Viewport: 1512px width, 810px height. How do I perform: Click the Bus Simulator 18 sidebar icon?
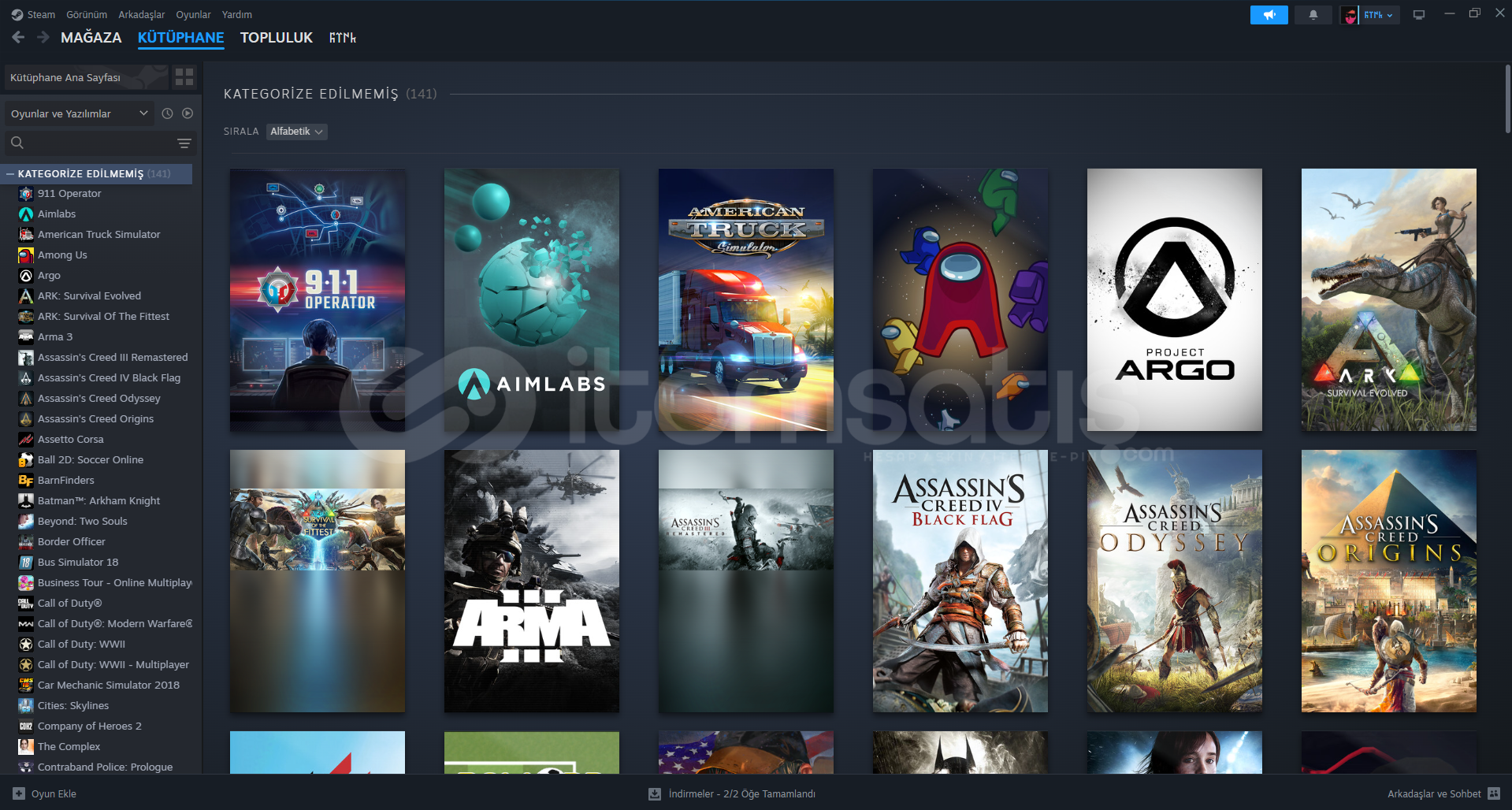(26, 563)
